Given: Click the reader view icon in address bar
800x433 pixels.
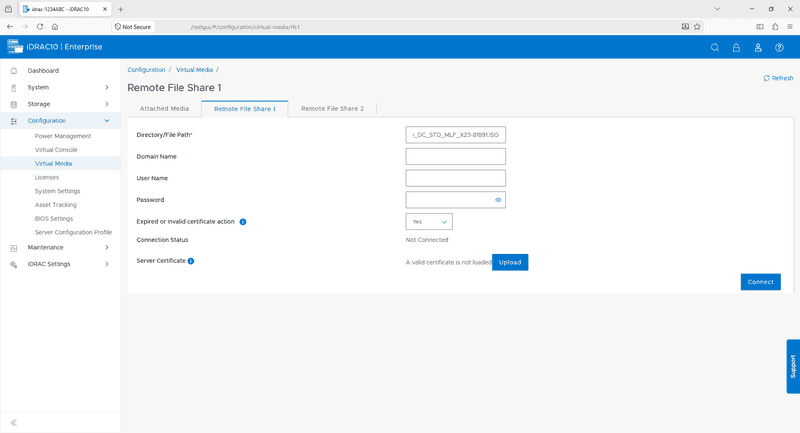Looking at the screenshot, I should pyautogui.click(x=685, y=27).
